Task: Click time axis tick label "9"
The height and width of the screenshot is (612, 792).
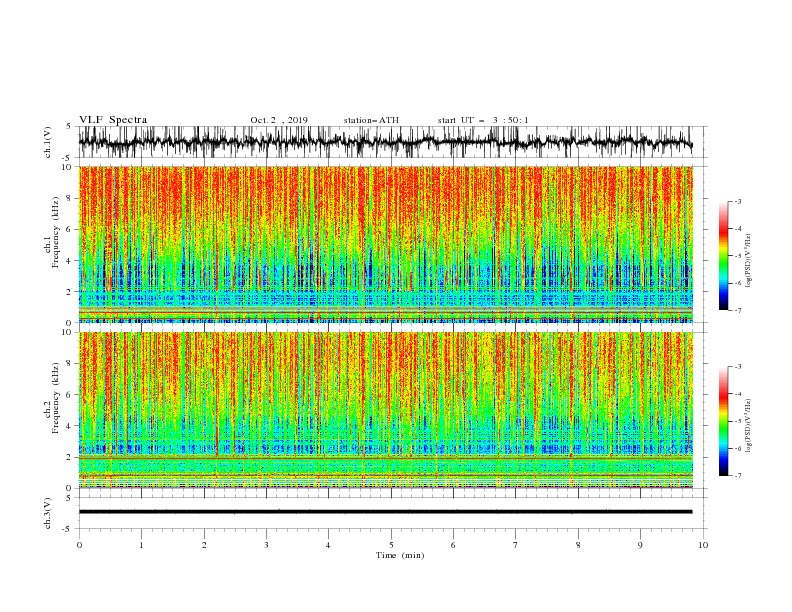Action: coord(640,545)
